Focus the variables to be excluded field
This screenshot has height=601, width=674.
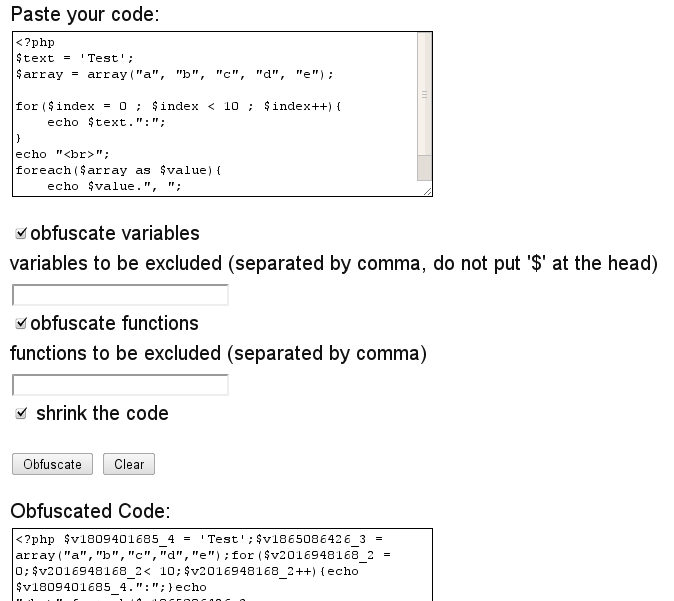(120, 295)
